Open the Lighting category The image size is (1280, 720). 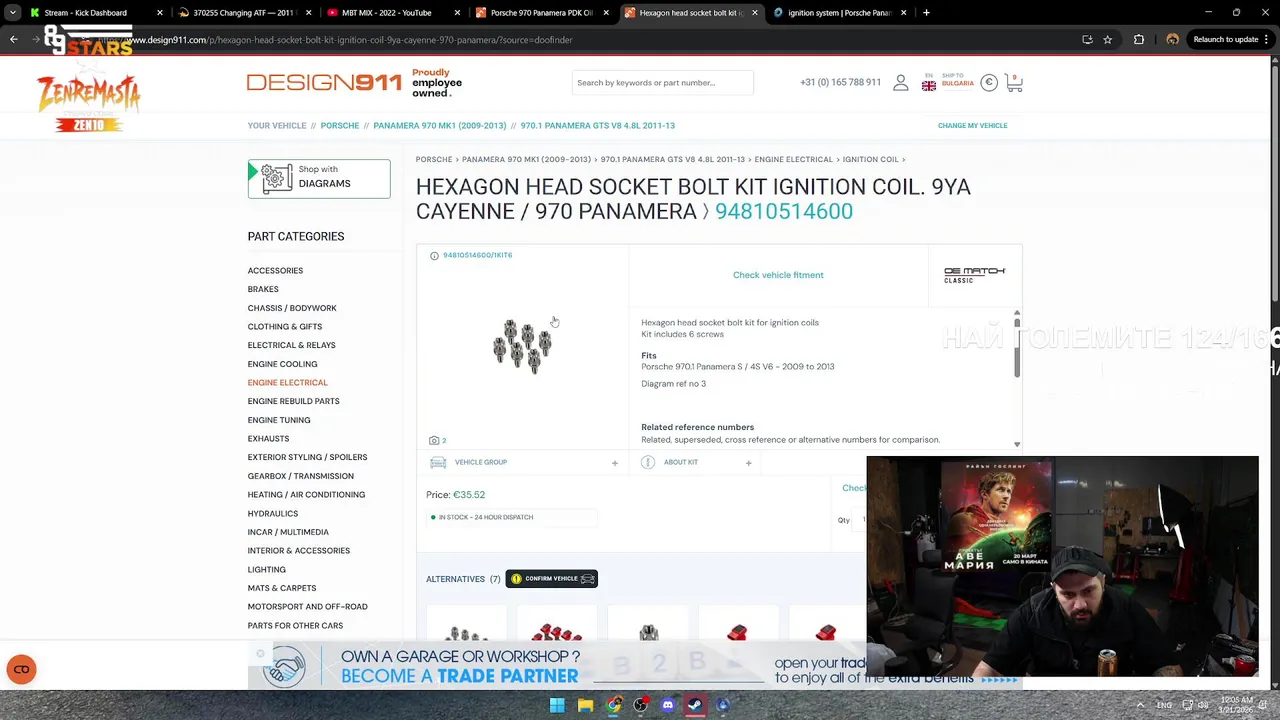[266, 570]
